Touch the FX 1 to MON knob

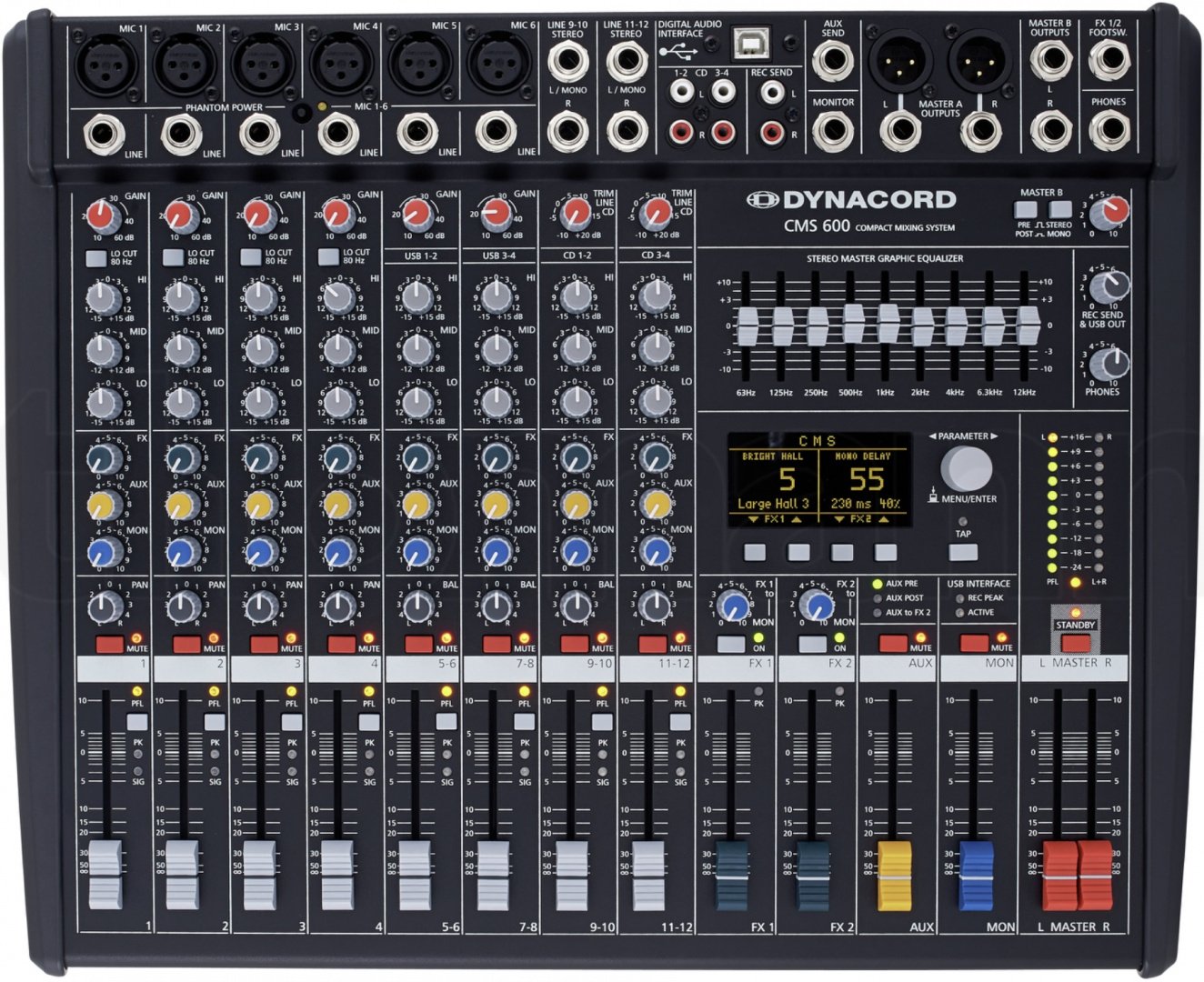pos(733,606)
